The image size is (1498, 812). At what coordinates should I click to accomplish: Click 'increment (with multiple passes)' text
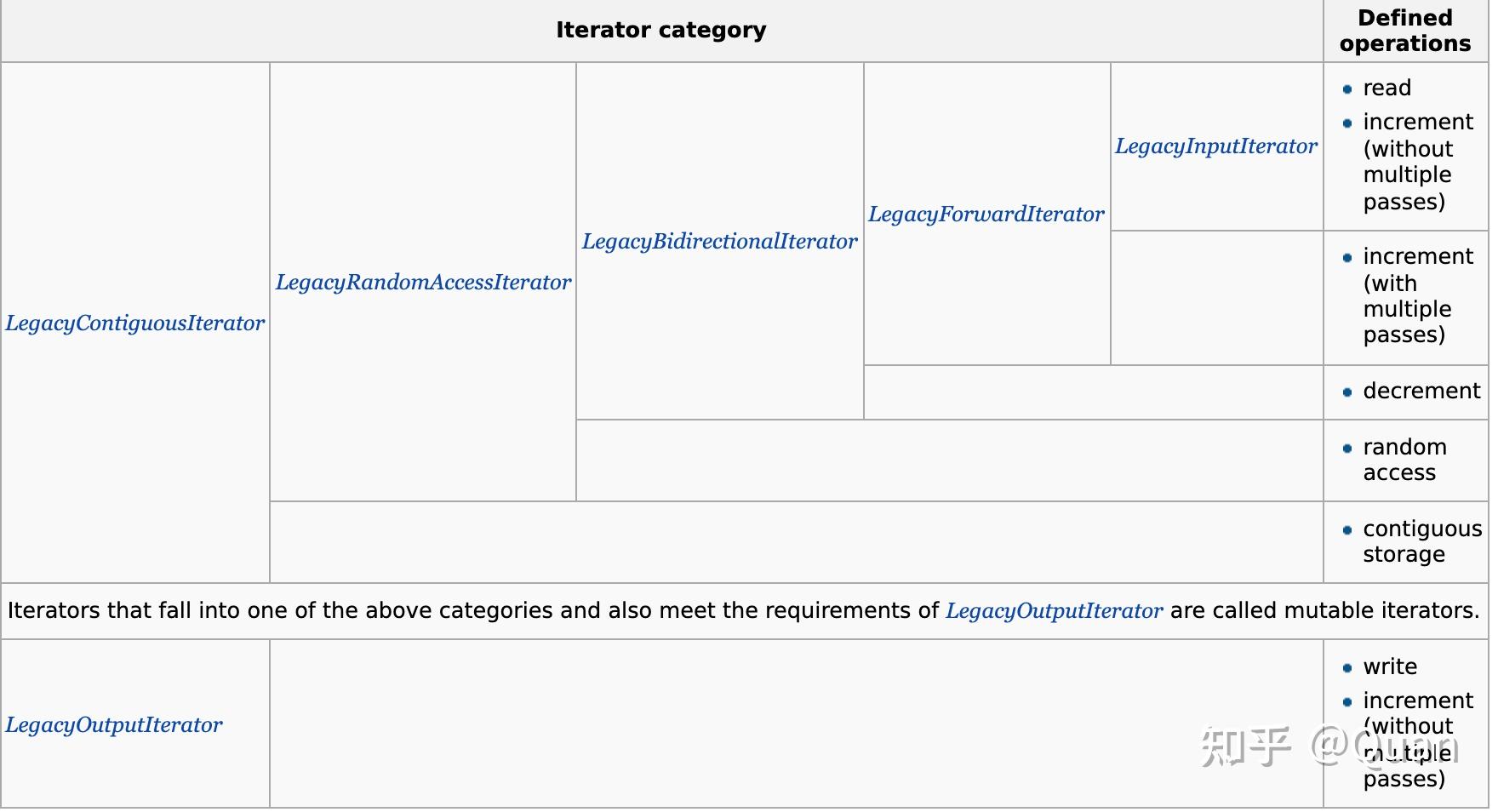[1418, 295]
